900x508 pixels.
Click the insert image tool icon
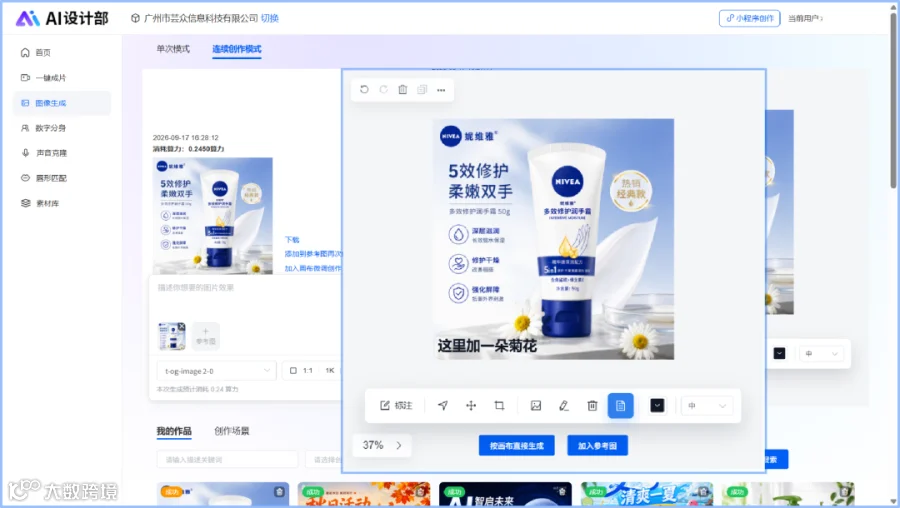click(x=536, y=406)
